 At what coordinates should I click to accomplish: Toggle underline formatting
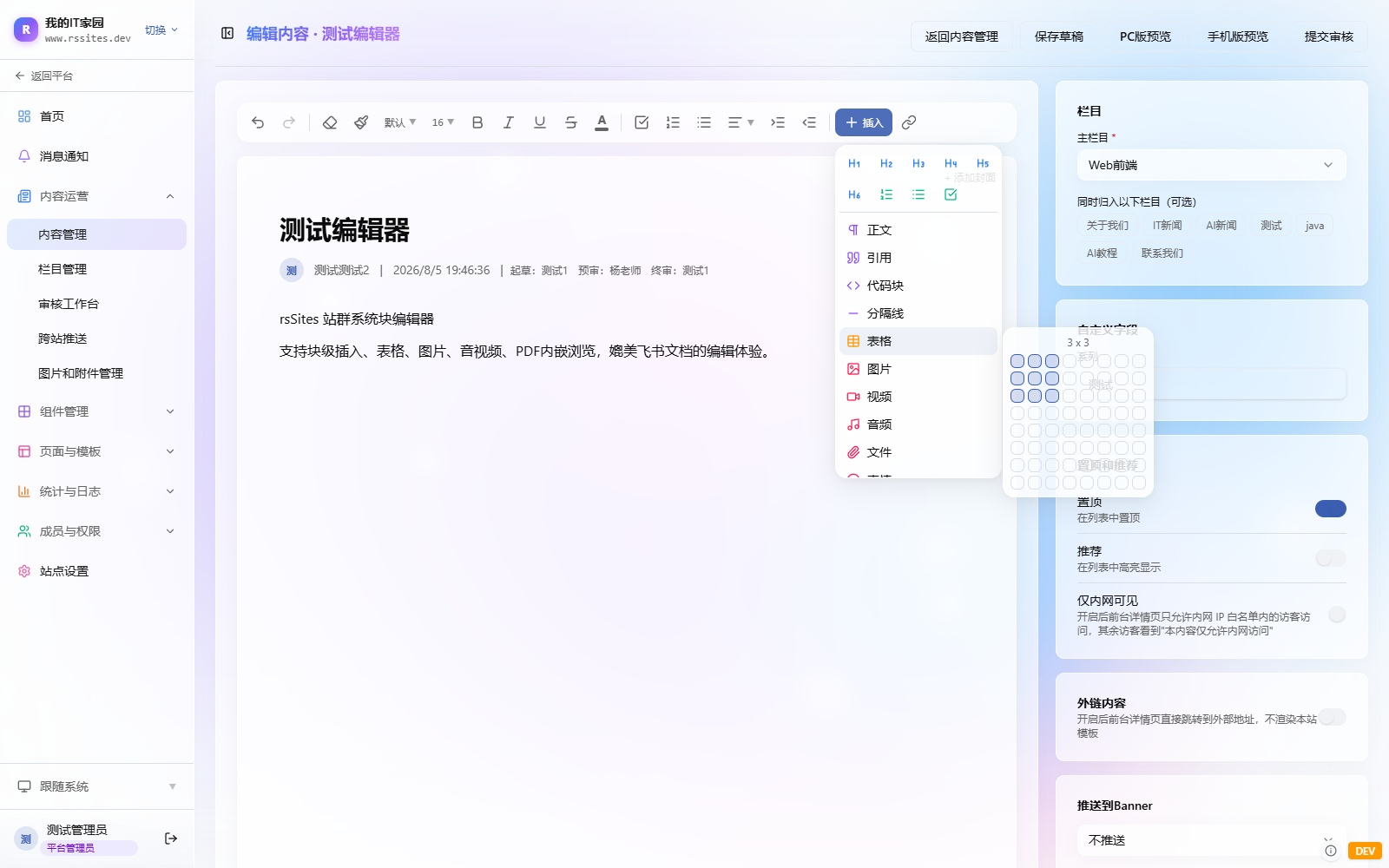[540, 122]
